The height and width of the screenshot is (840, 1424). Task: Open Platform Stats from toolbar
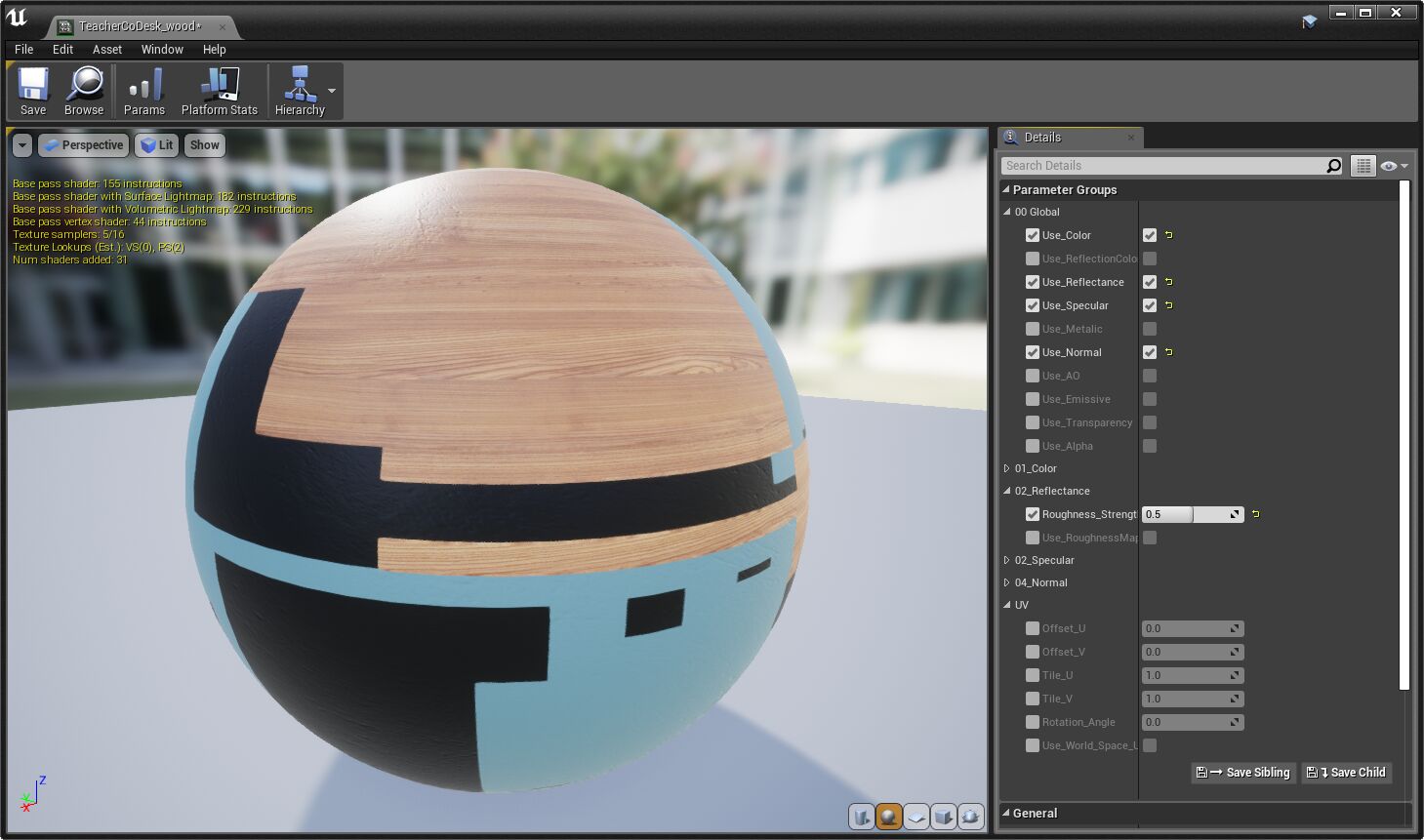coord(220,92)
